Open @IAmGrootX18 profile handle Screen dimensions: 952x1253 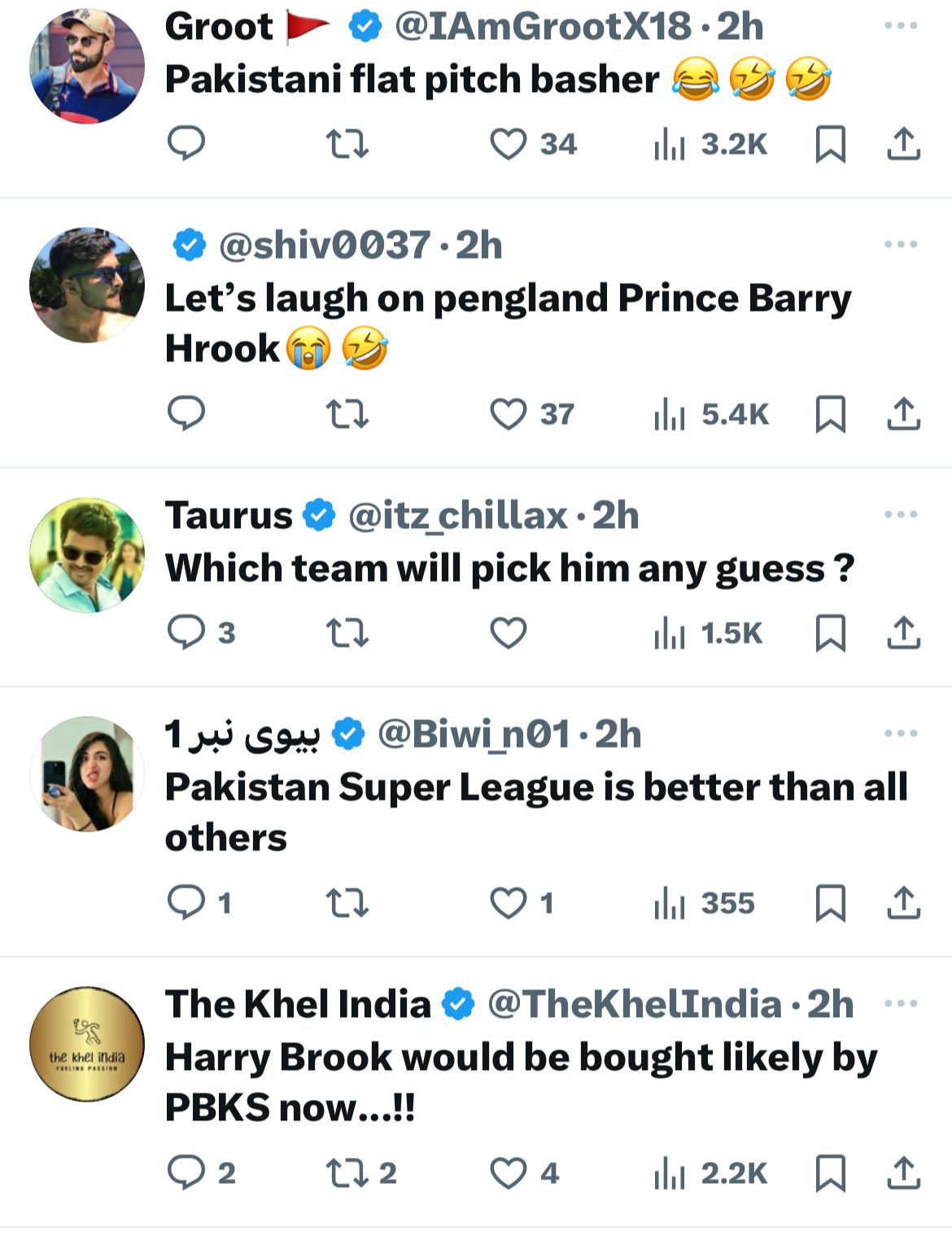(544, 26)
